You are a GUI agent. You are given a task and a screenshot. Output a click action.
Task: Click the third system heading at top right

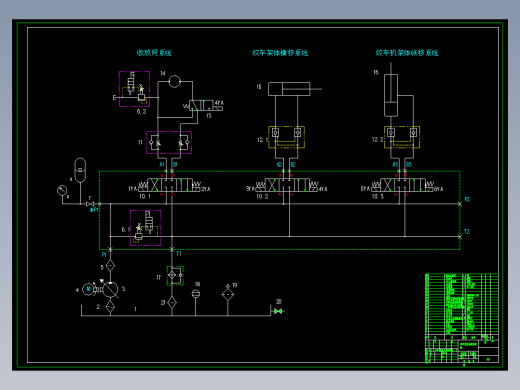point(407,53)
